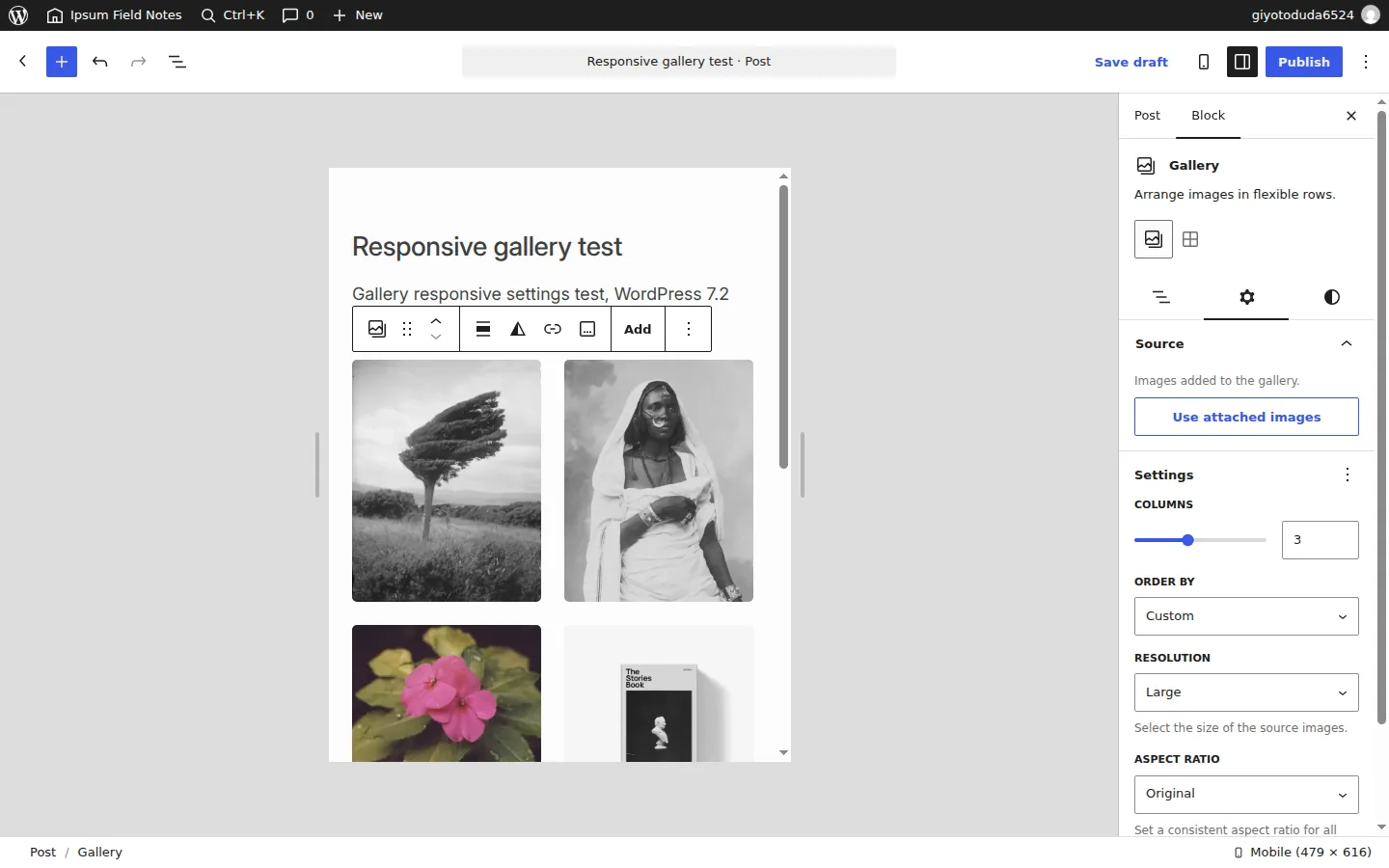
Task: Open the Order By dropdown
Action: tap(1246, 616)
